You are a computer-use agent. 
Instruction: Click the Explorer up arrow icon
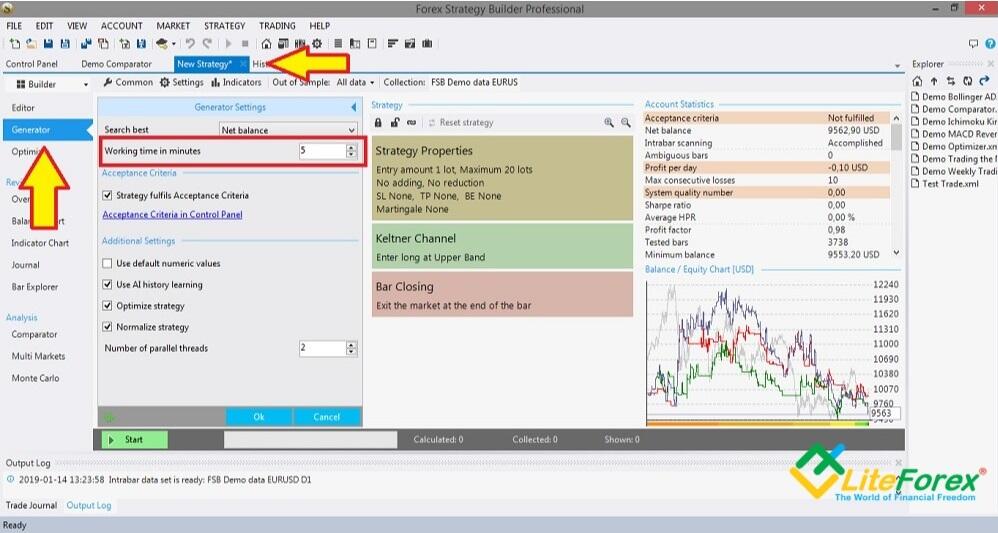934,81
